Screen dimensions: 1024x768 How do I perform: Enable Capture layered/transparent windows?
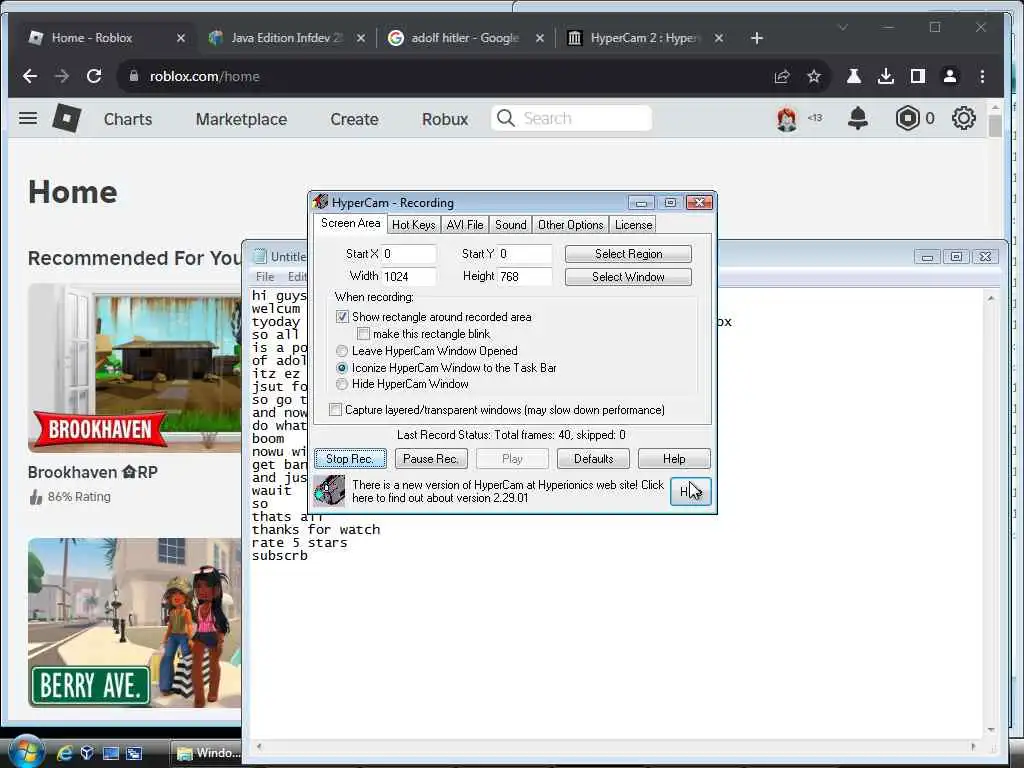click(x=335, y=409)
